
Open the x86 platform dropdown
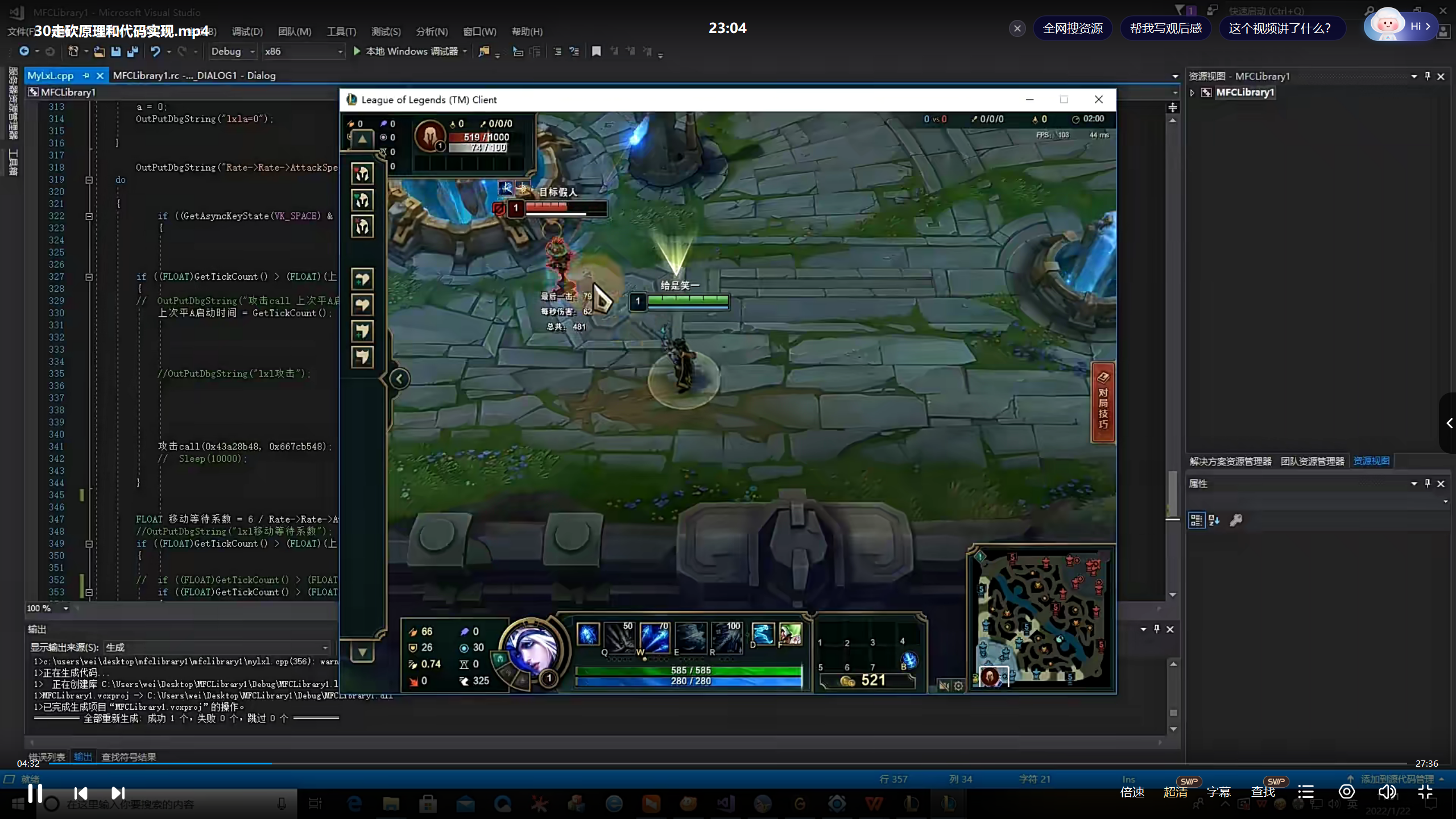[x=340, y=51]
